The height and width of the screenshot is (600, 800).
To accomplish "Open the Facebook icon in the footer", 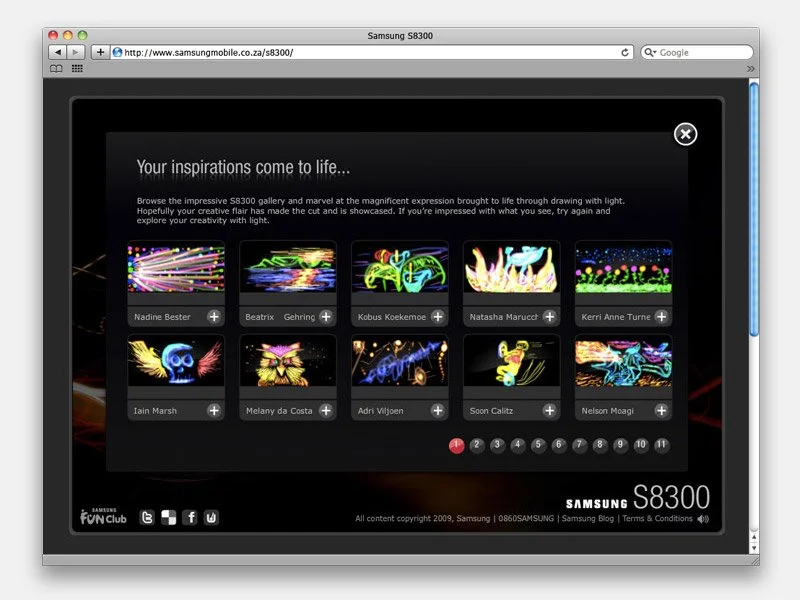I will [x=190, y=518].
